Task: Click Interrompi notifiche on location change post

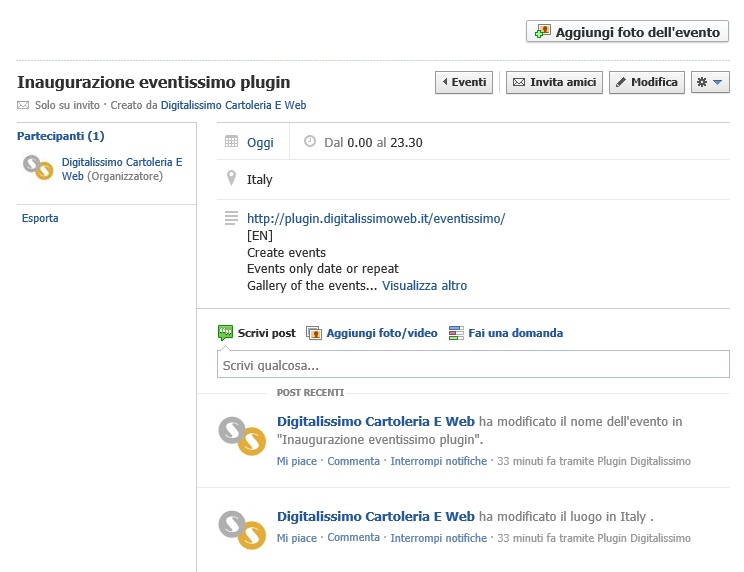Action: click(x=439, y=538)
